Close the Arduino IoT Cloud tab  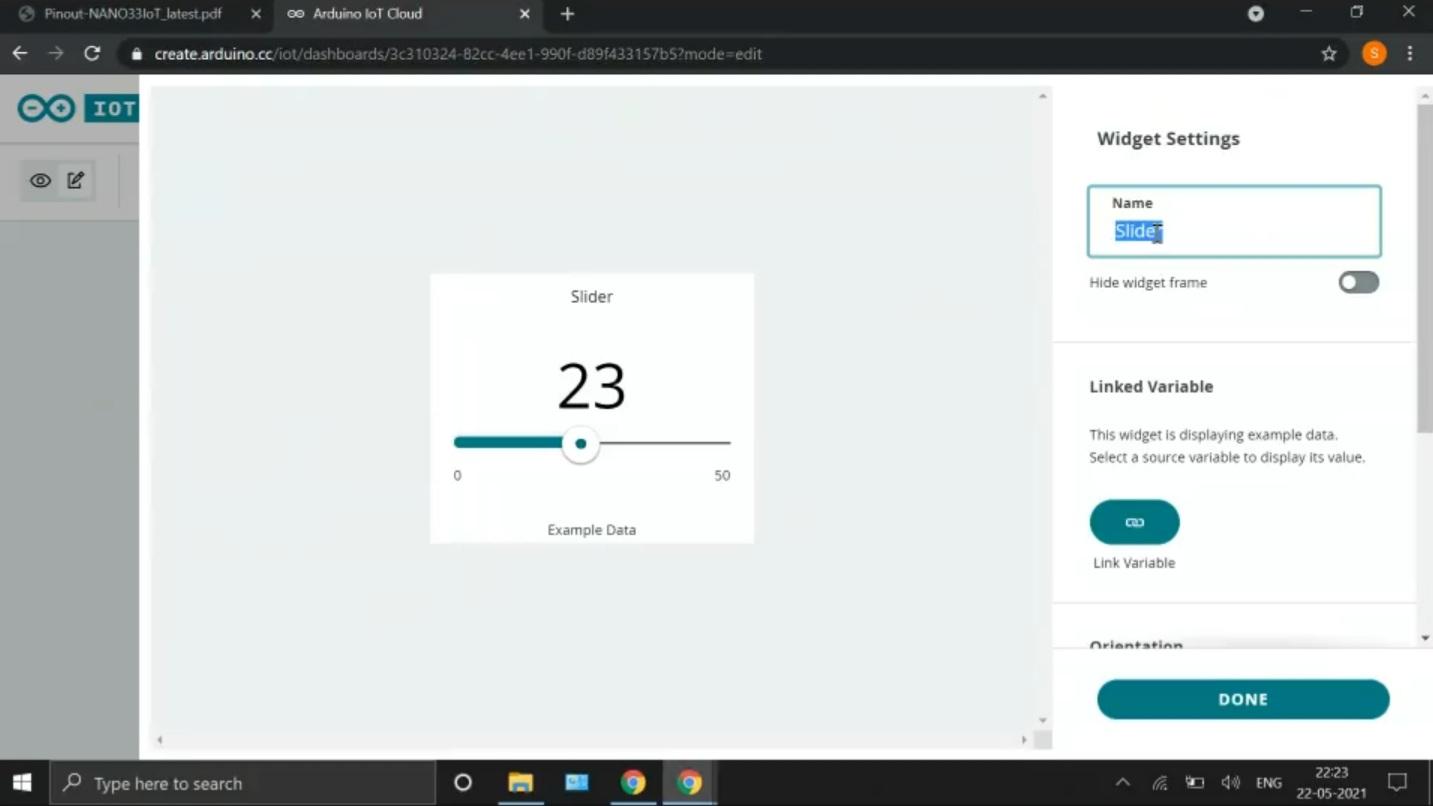[524, 14]
